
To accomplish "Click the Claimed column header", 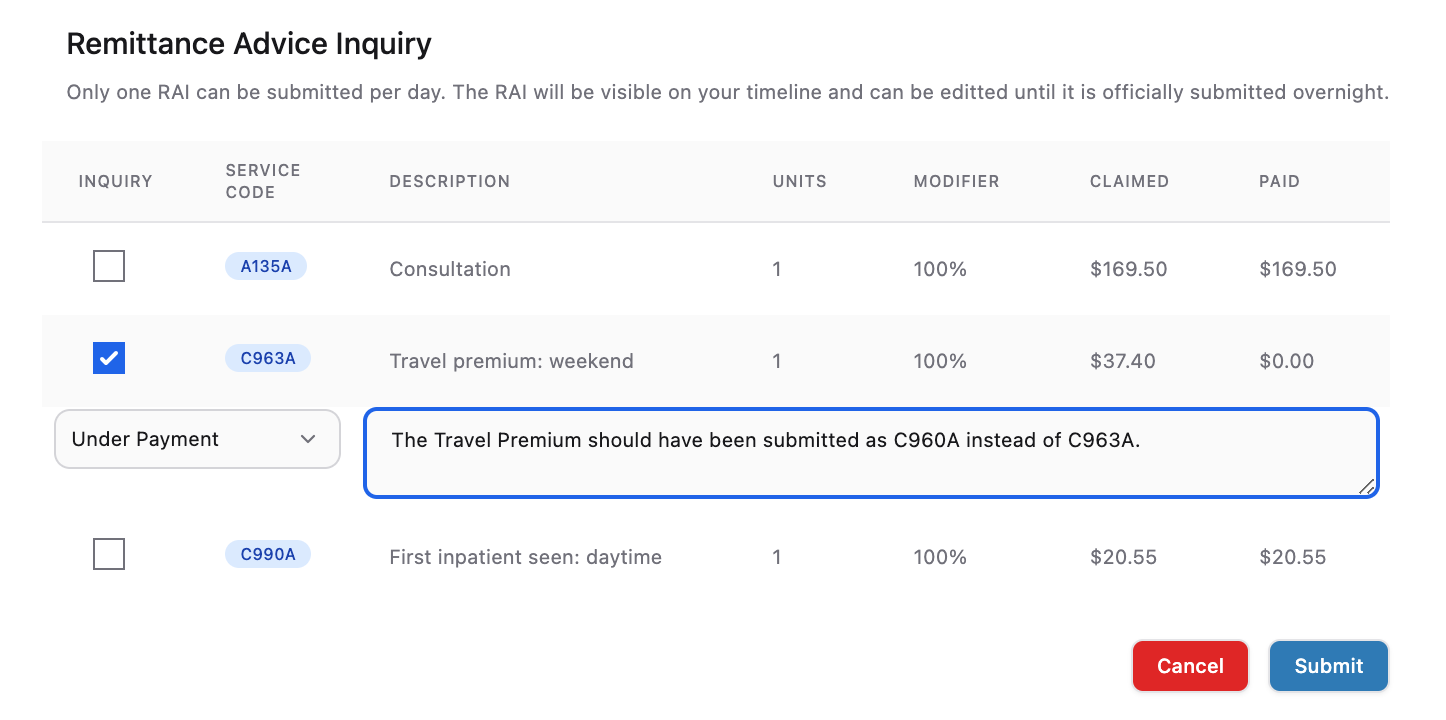I will pos(1129,181).
